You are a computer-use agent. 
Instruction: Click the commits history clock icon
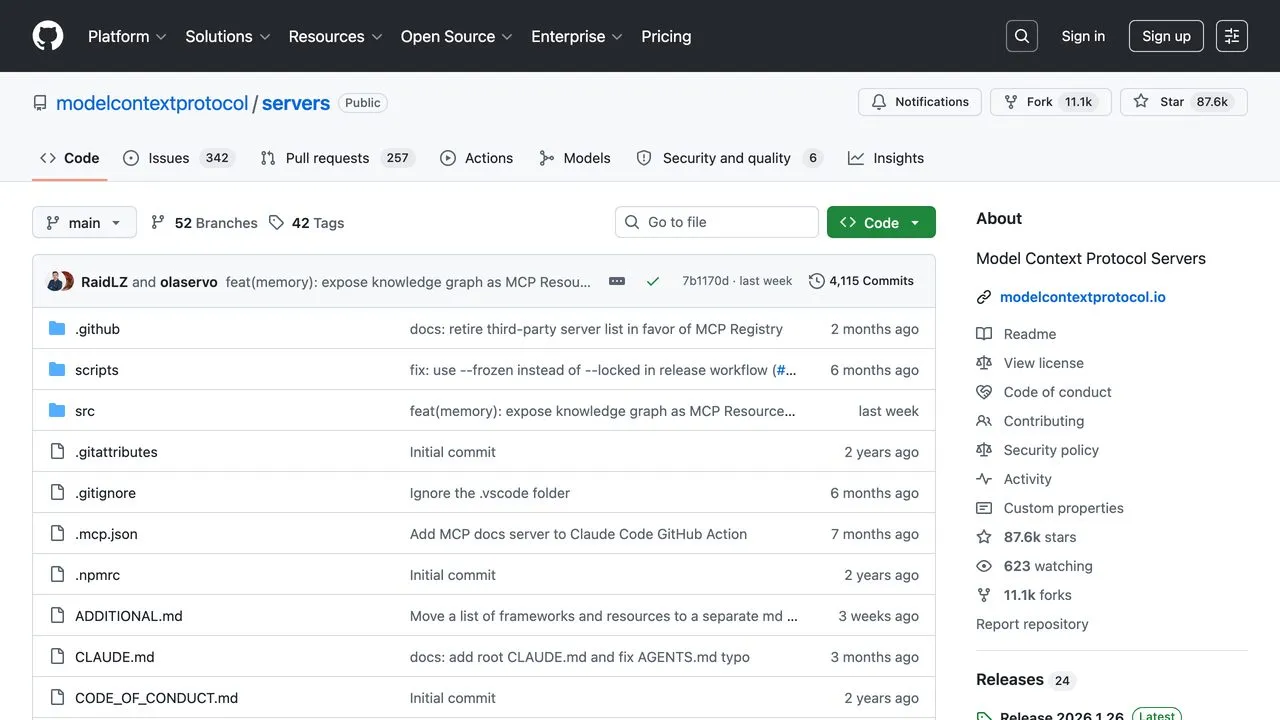tap(817, 281)
